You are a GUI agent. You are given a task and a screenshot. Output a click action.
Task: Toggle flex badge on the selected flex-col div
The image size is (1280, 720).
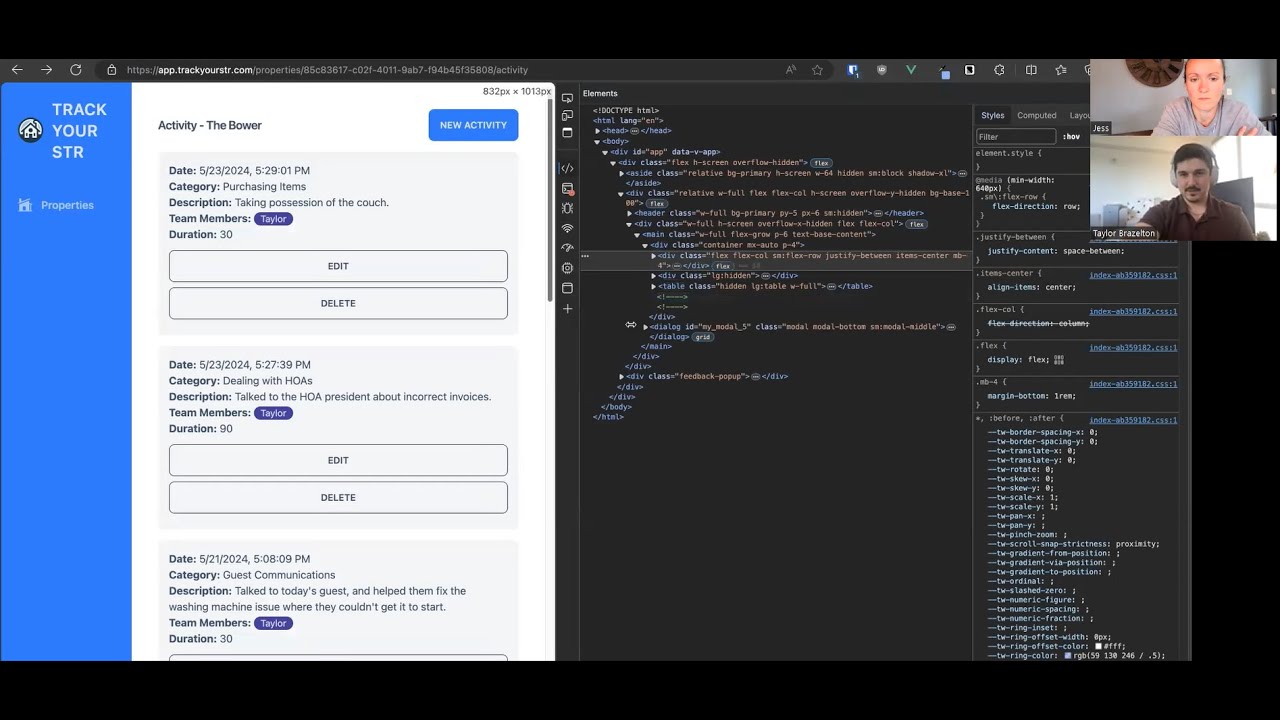click(x=722, y=266)
